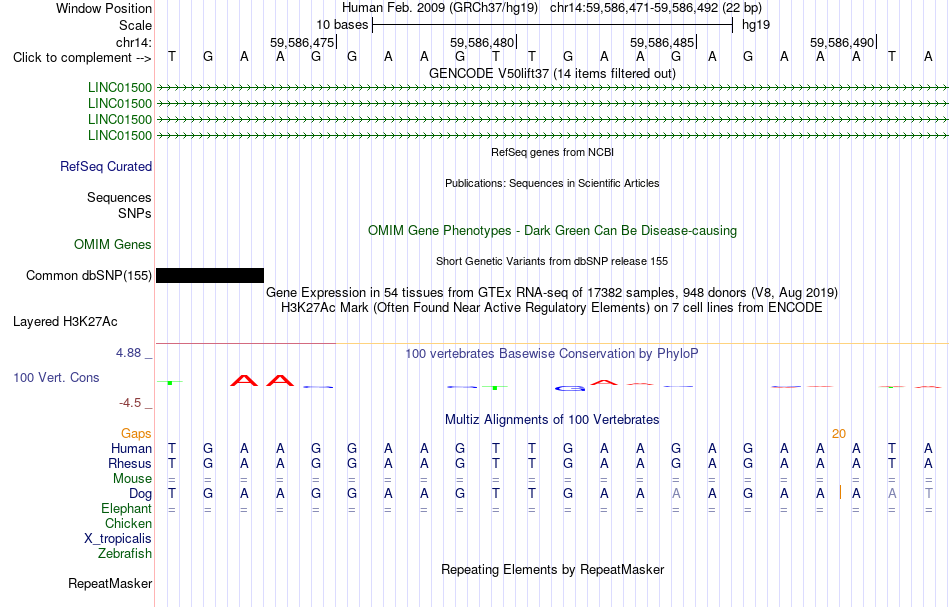The image size is (950, 607).
Task: Click the Layered H3K27Ac track label
Action: tap(65, 322)
